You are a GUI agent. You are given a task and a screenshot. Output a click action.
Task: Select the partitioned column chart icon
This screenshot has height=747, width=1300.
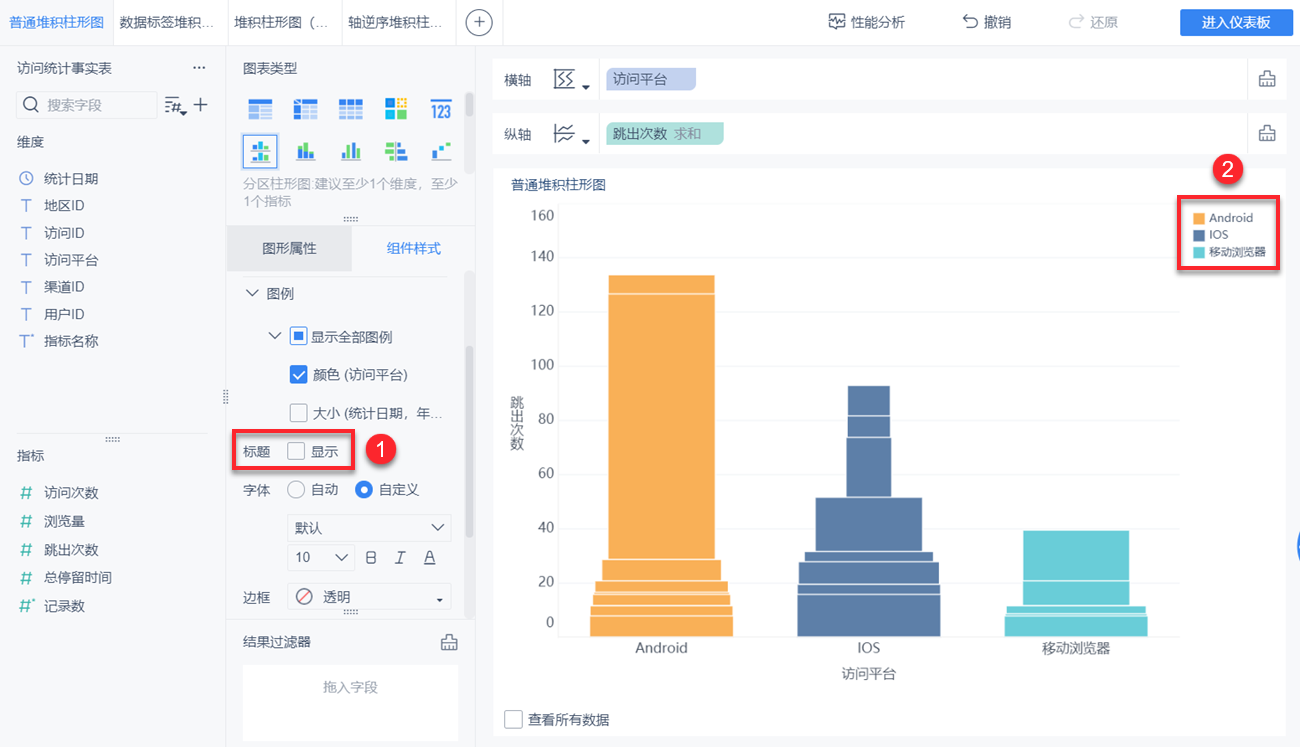point(260,152)
